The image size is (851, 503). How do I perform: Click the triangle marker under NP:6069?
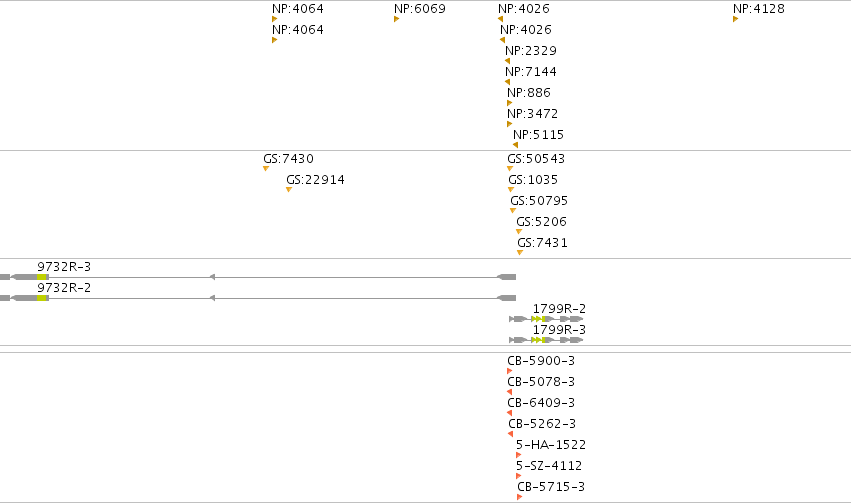point(397,19)
